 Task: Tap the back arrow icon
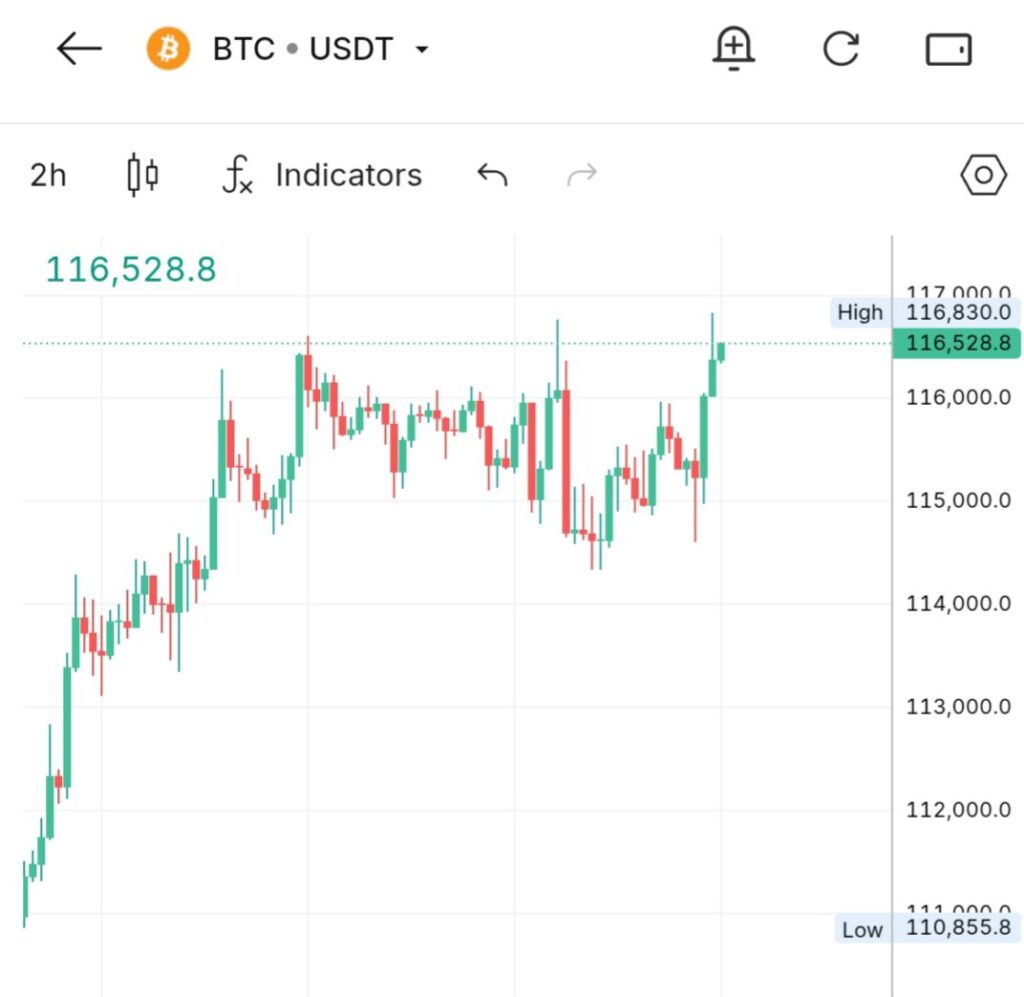click(x=79, y=49)
